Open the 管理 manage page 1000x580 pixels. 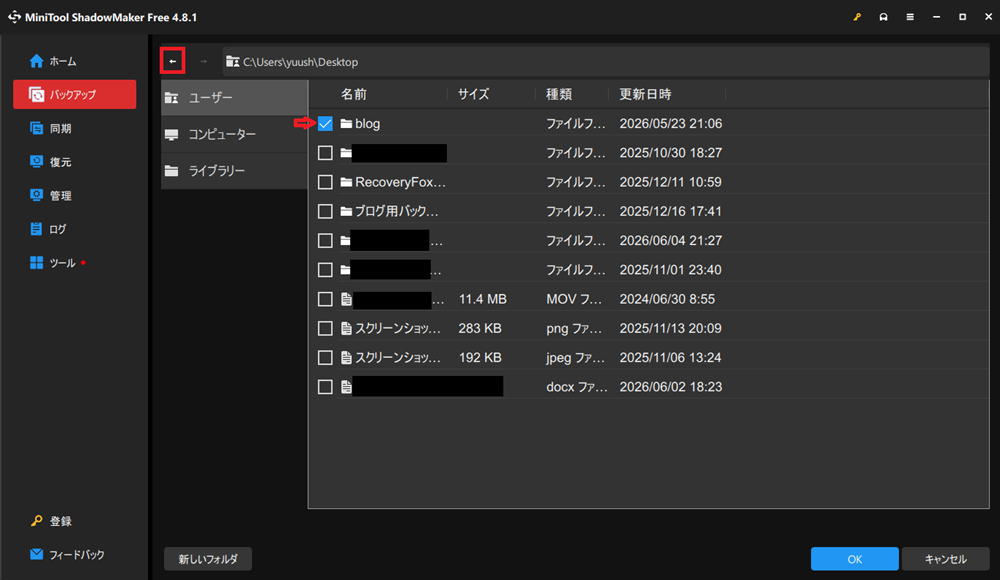pyautogui.click(x=75, y=195)
